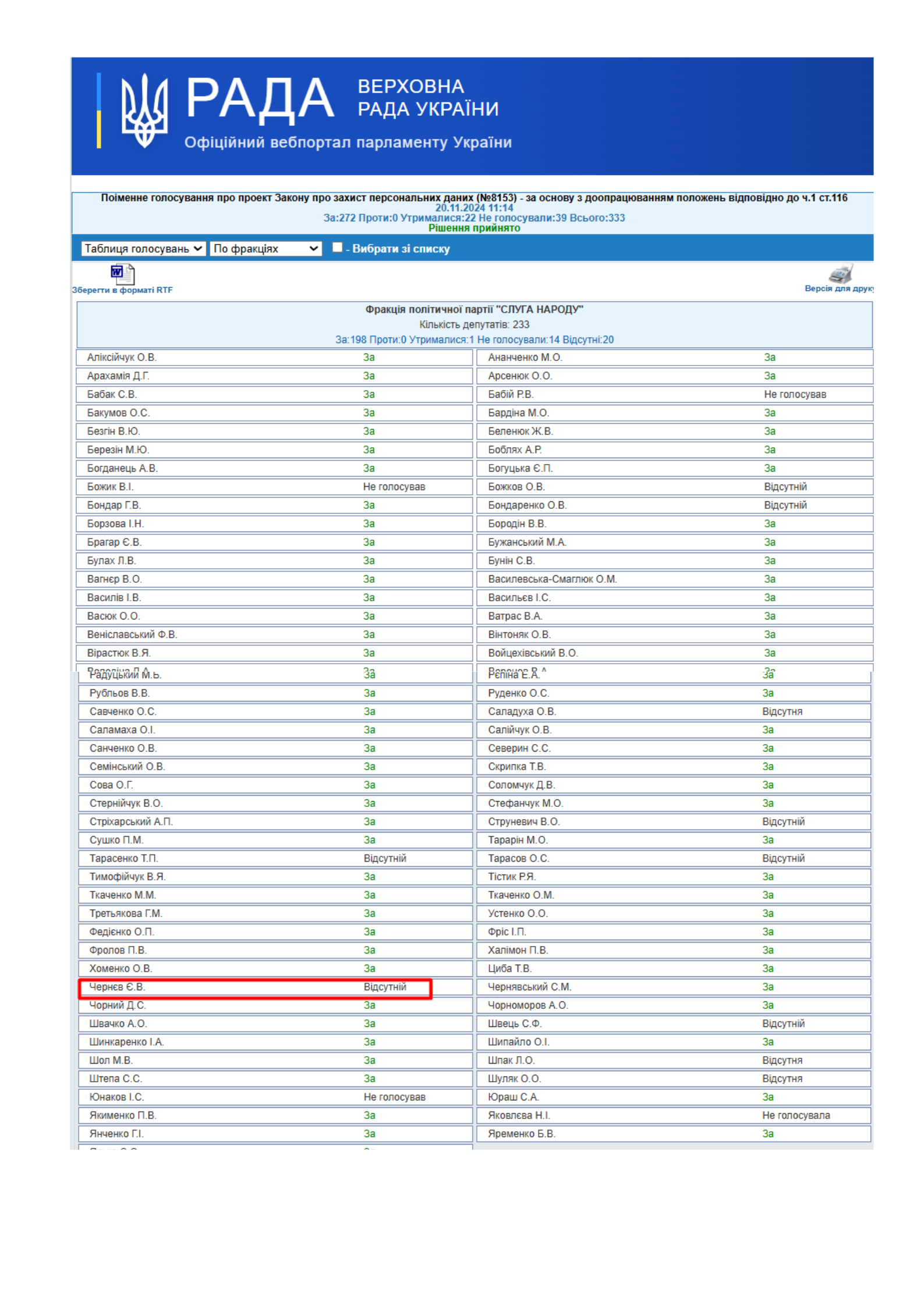Image resolution: width=924 pixels, height=1307 pixels.
Task: Click the "Відсутній" status of Тарасенко Т.П.
Action: click(385, 858)
